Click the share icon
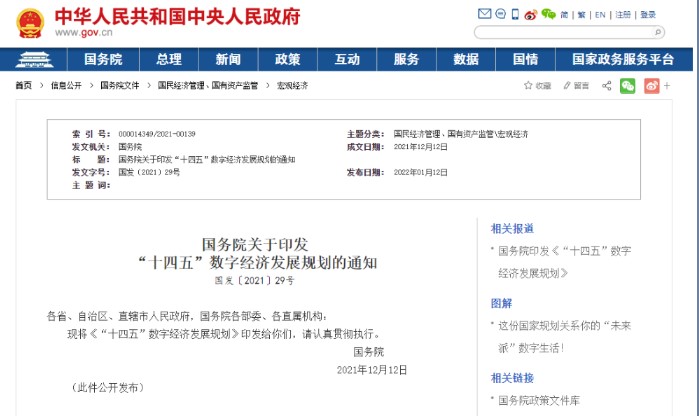699x416 pixels. pos(606,86)
